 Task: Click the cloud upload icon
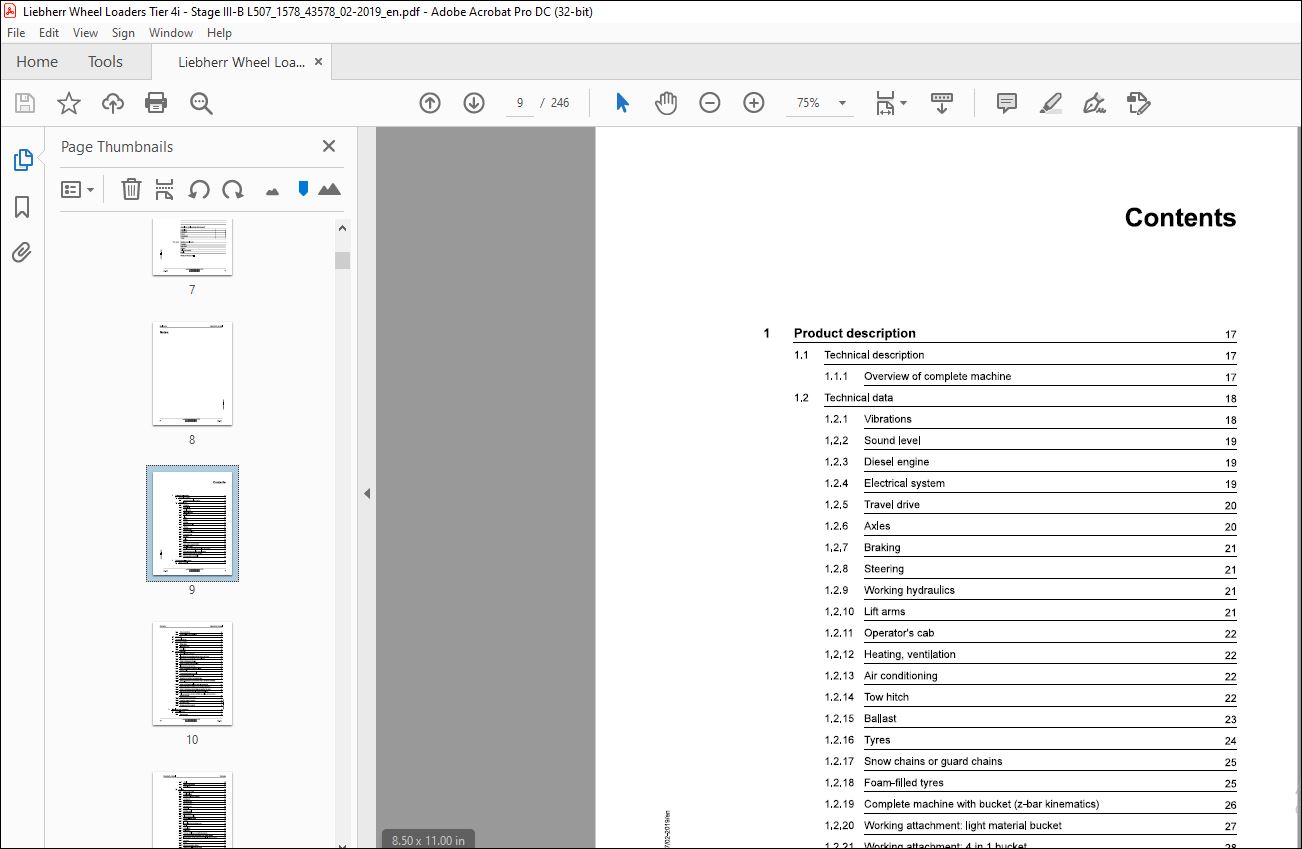(113, 103)
